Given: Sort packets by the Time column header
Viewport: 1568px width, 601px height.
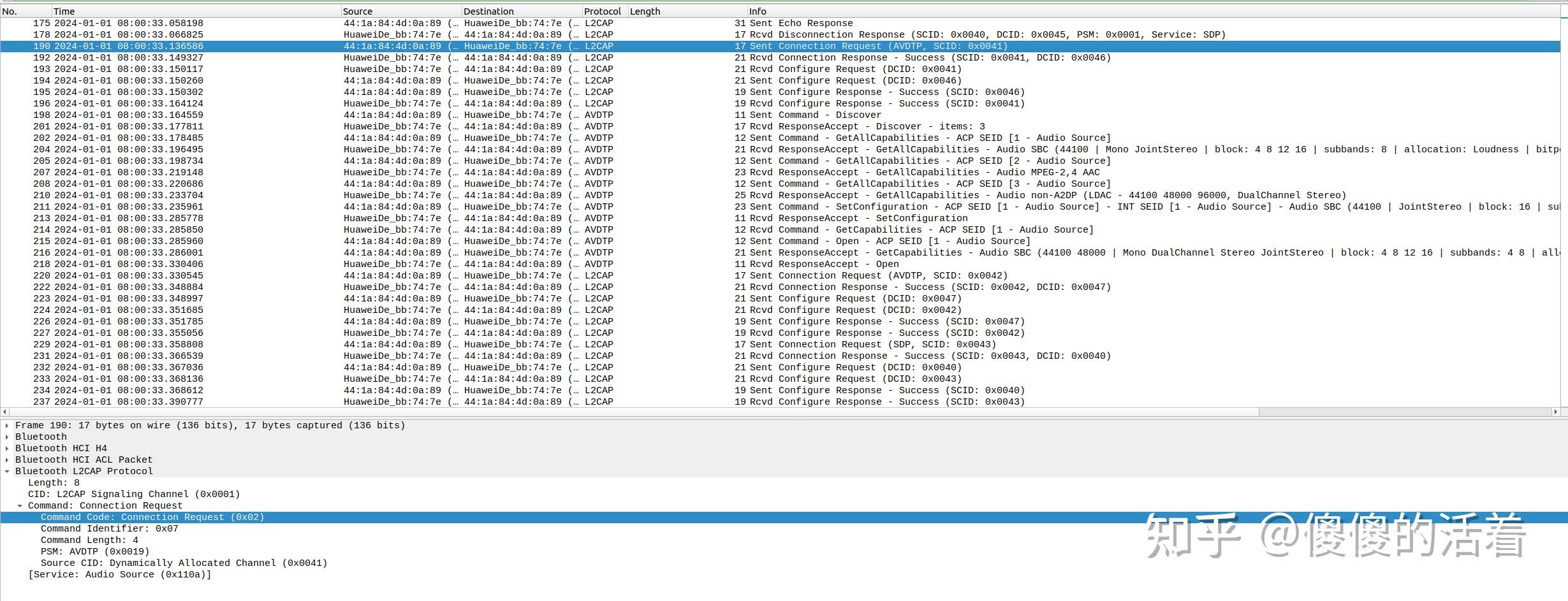Looking at the screenshot, I should [196, 11].
